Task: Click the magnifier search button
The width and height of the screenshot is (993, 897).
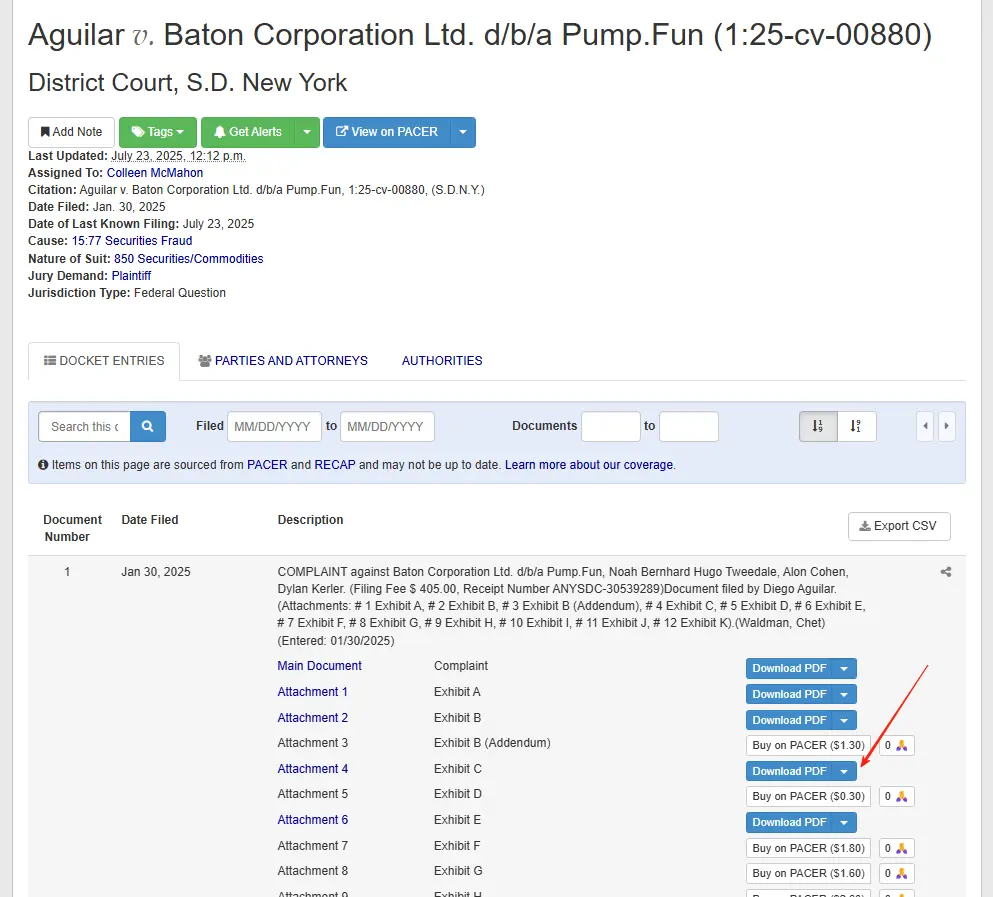Action: 148,426
